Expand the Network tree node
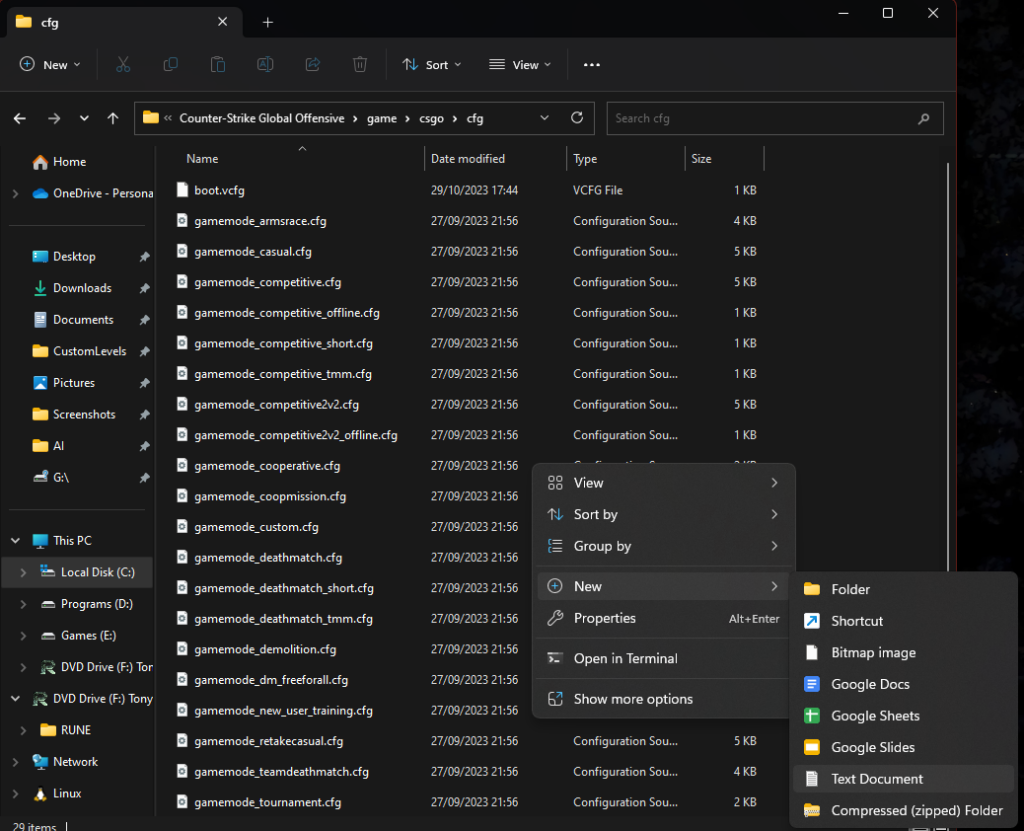 [x=15, y=762]
